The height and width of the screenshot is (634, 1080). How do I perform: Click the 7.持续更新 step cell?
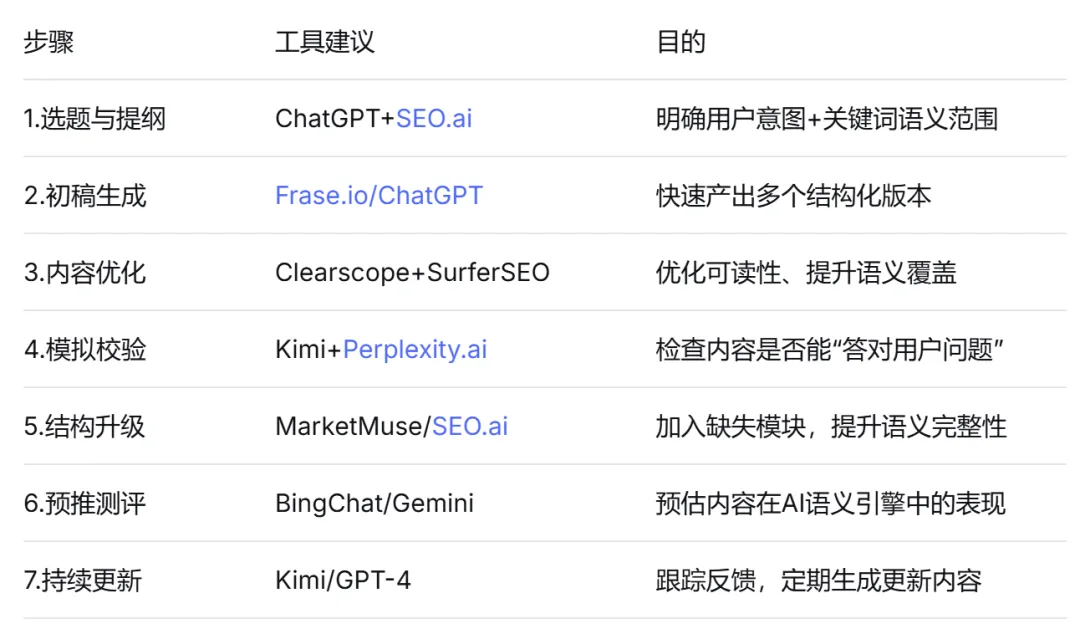coord(83,580)
